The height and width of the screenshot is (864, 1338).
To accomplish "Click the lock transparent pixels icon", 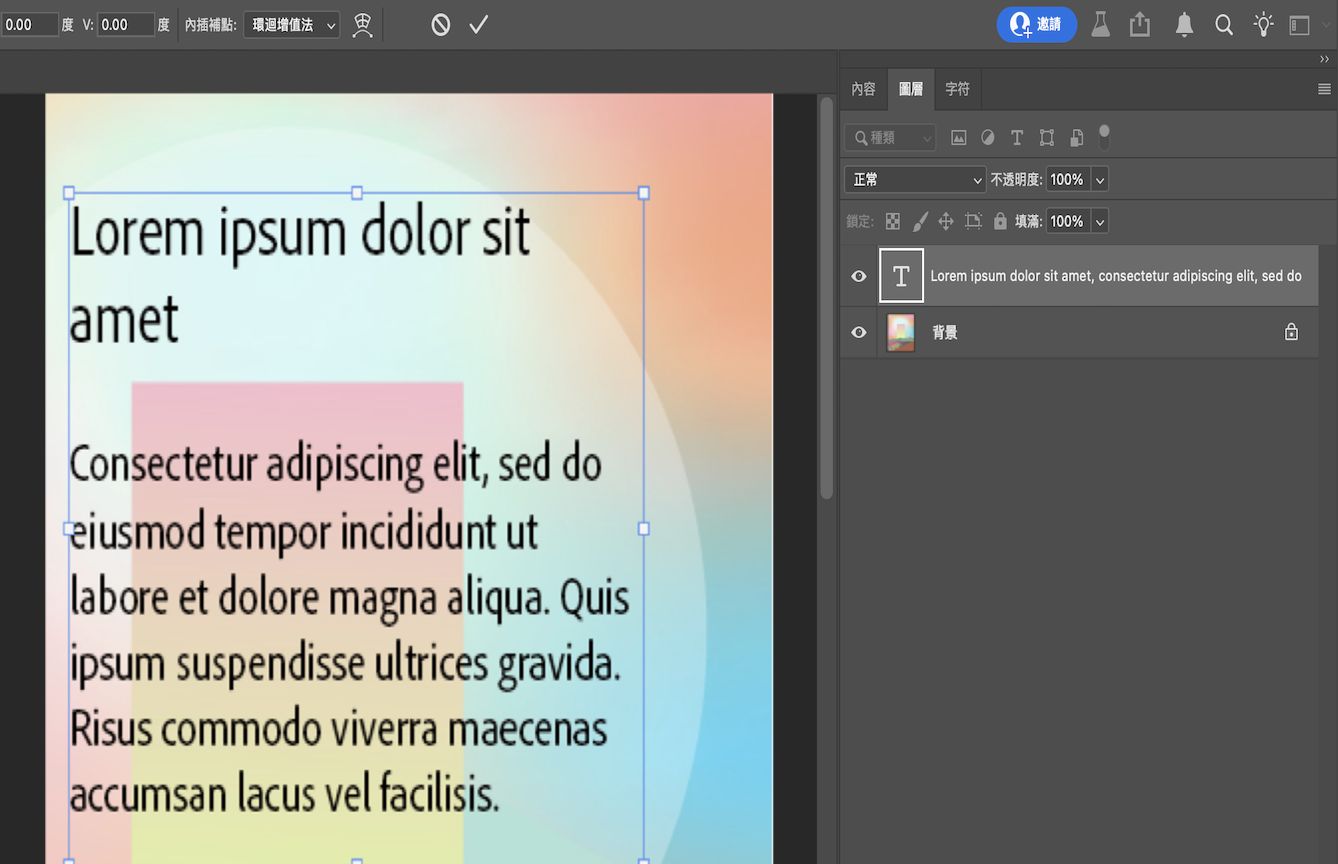I will pos(892,221).
